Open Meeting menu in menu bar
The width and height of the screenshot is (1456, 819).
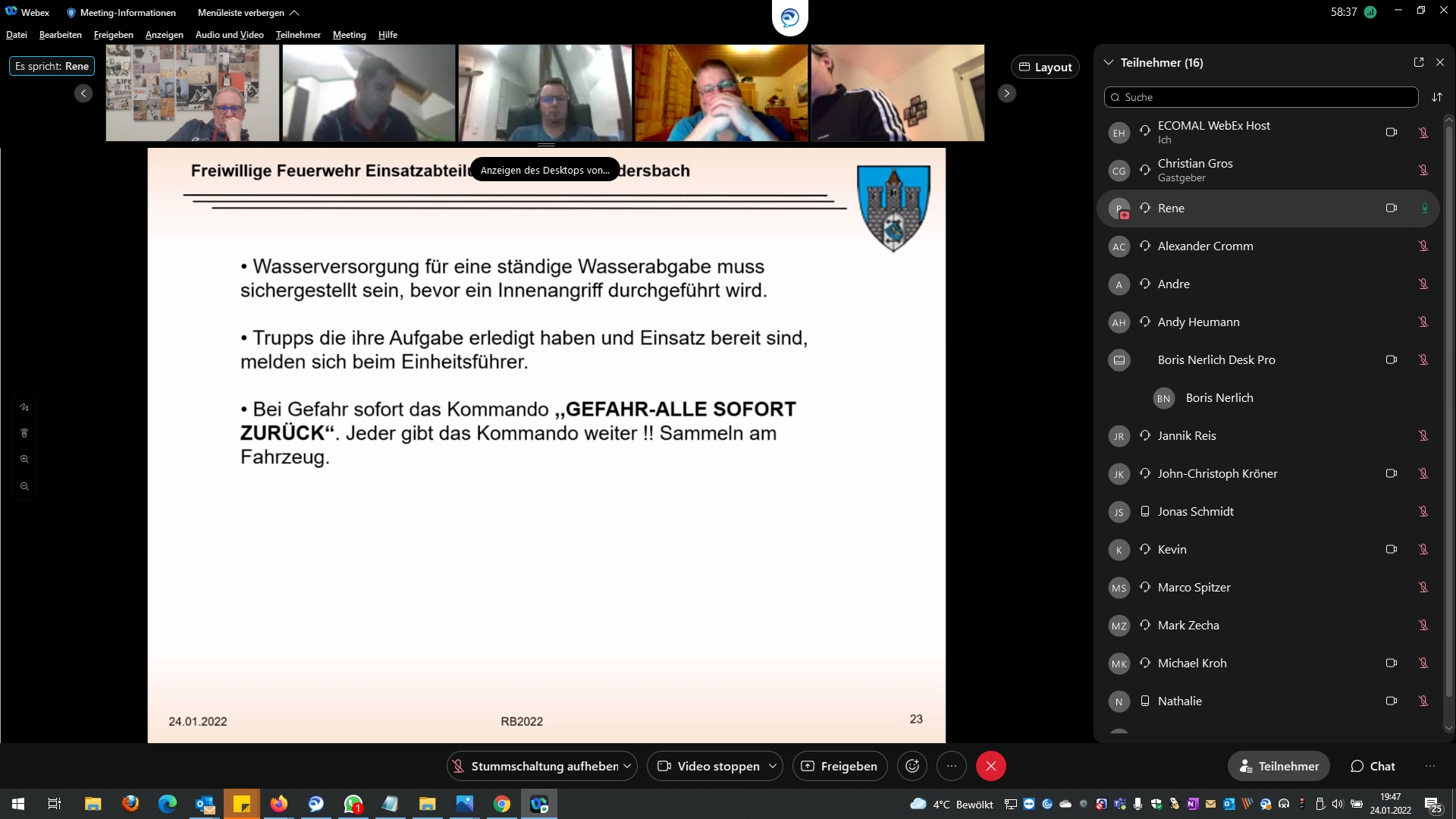point(350,35)
